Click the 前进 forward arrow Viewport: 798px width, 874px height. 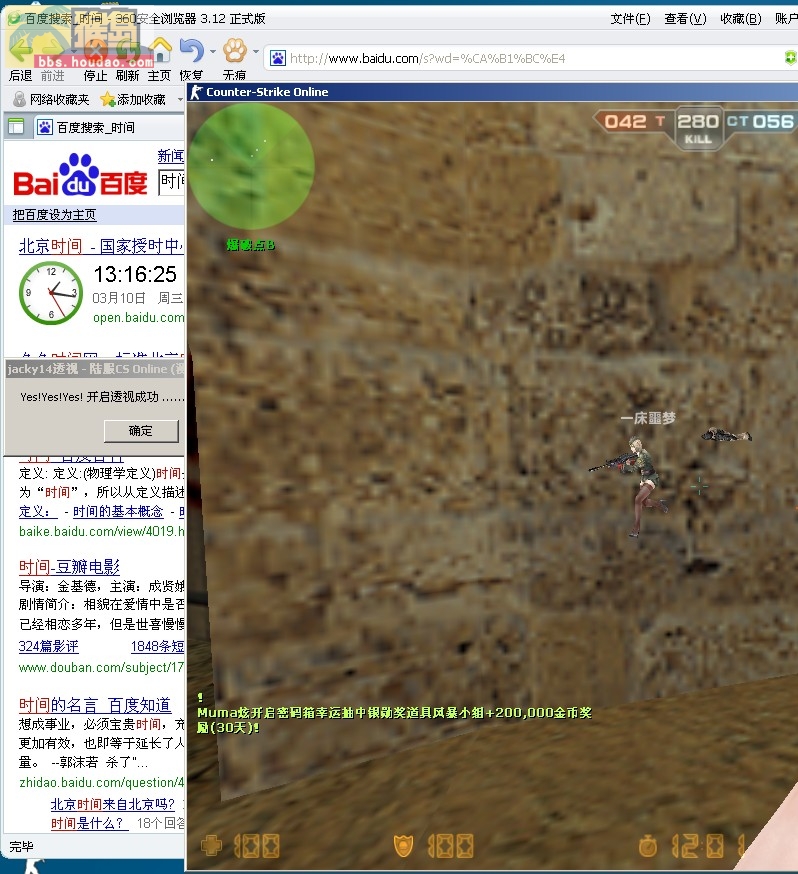click(x=53, y=51)
